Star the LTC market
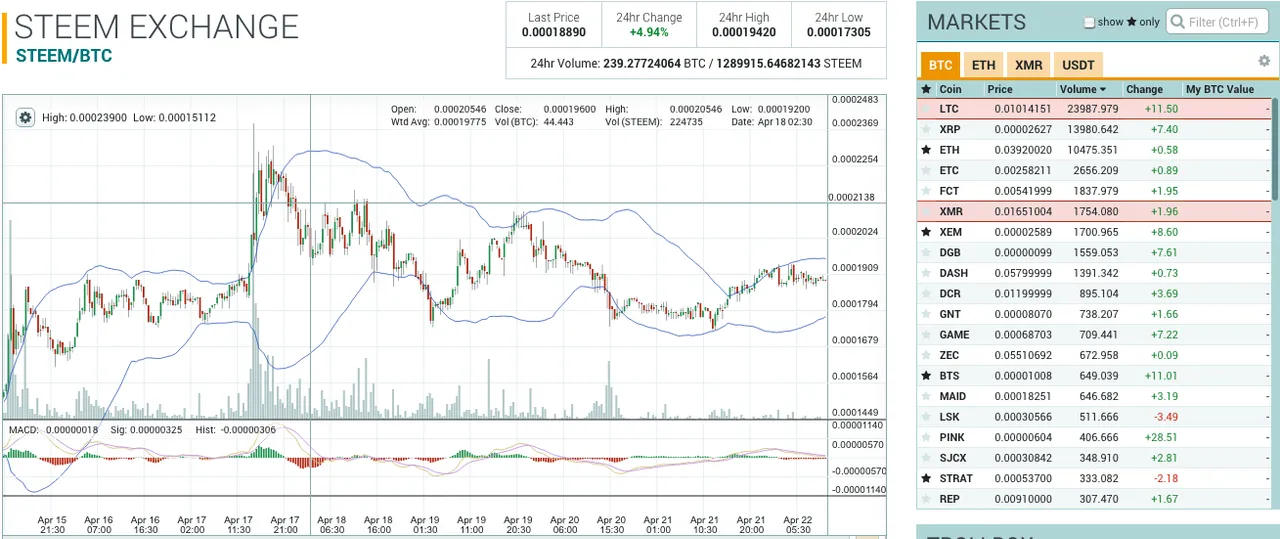The width and height of the screenshot is (1280, 539). click(x=926, y=109)
